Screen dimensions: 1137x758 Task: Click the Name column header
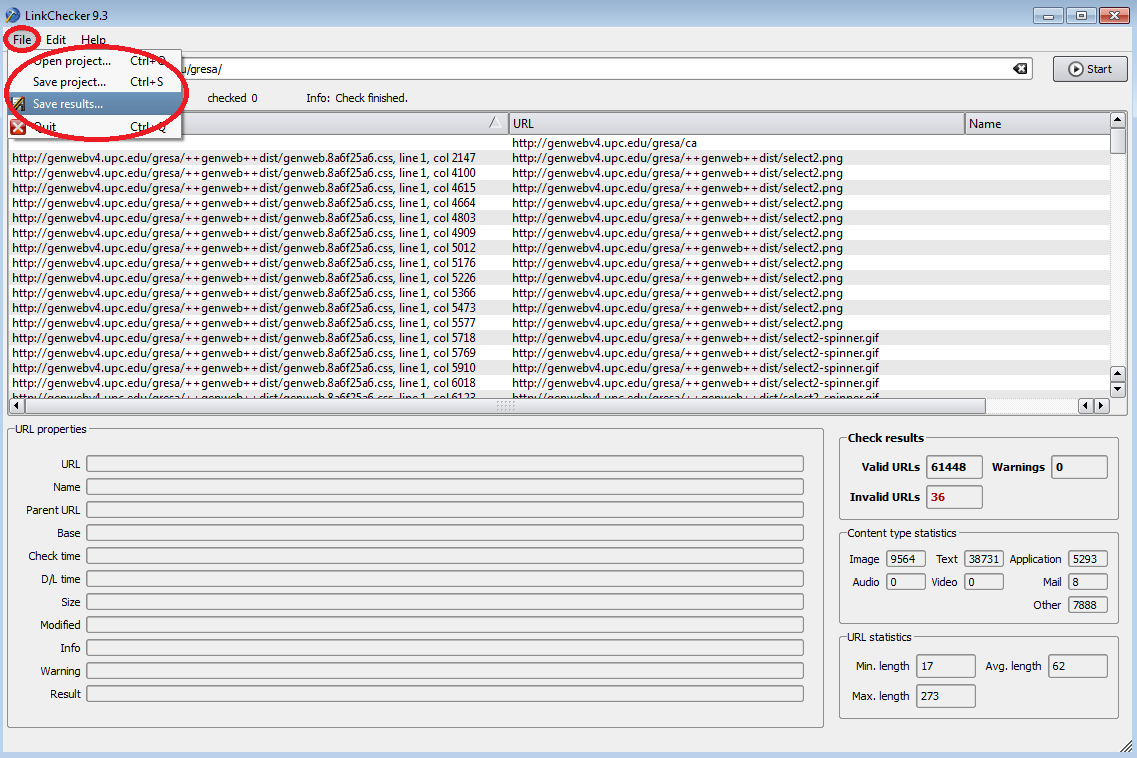tap(1036, 124)
